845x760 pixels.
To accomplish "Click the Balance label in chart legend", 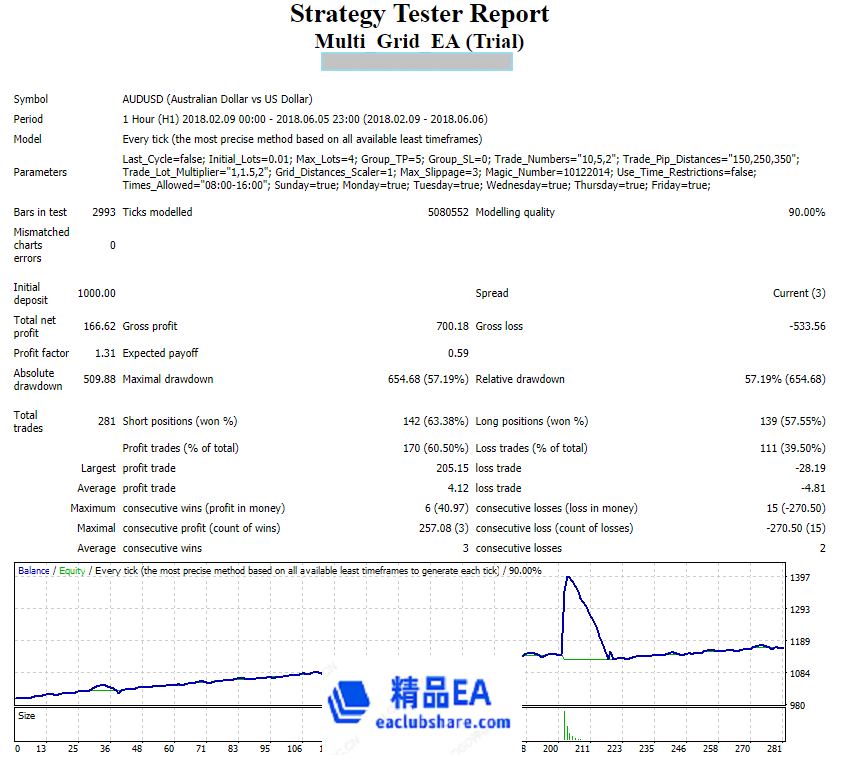I will pos(34,571).
